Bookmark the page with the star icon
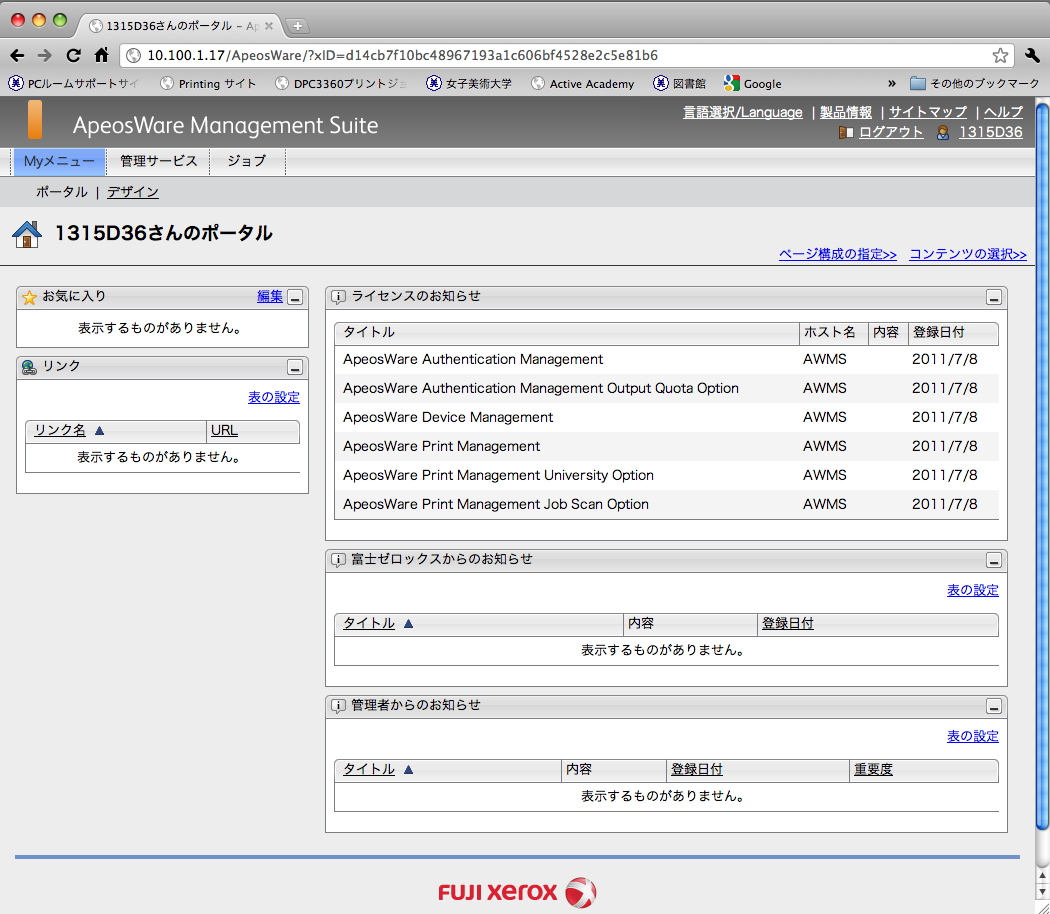Screen dimensions: 1050x914 [x=999, y=55]
